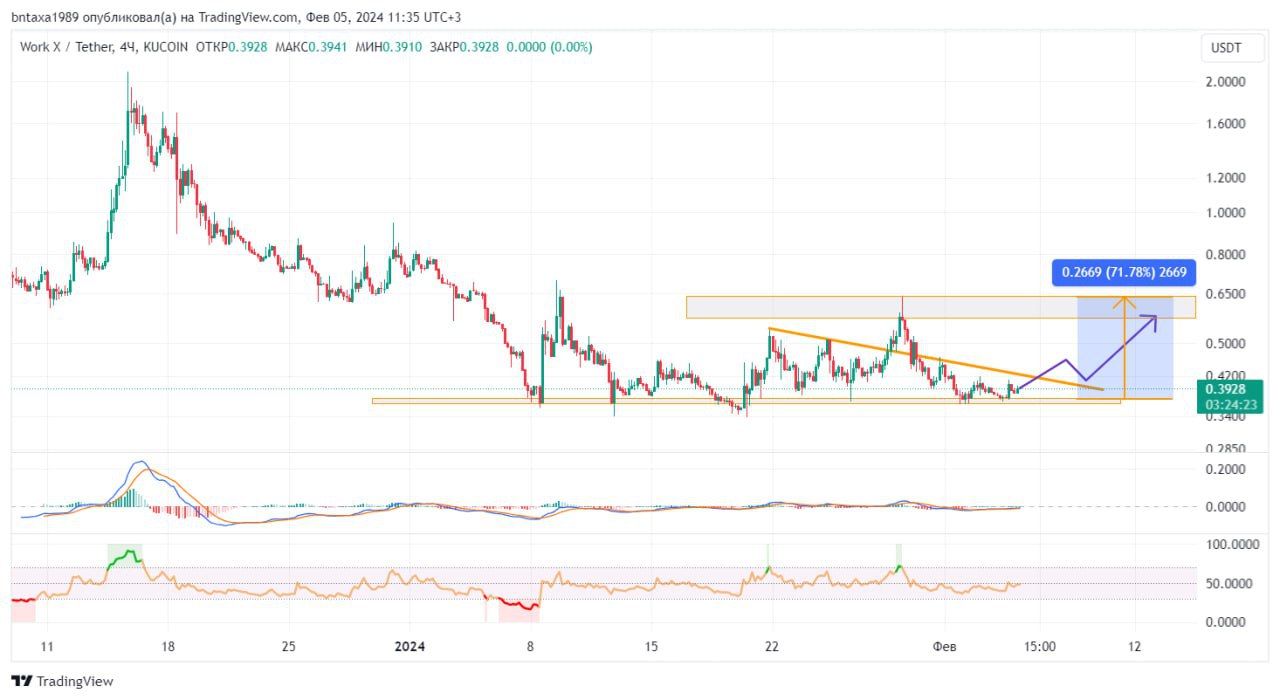
Task: Click the 2.0000 price scale label
Action: point(1226,82)
